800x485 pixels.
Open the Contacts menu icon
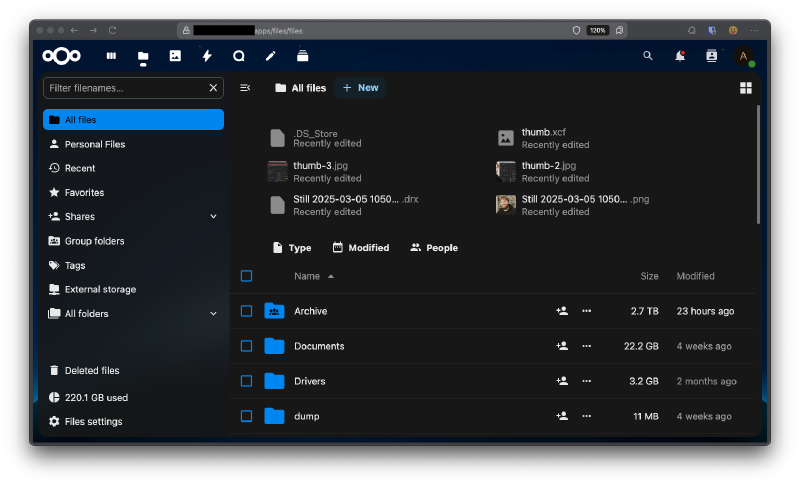coord(712,56)
